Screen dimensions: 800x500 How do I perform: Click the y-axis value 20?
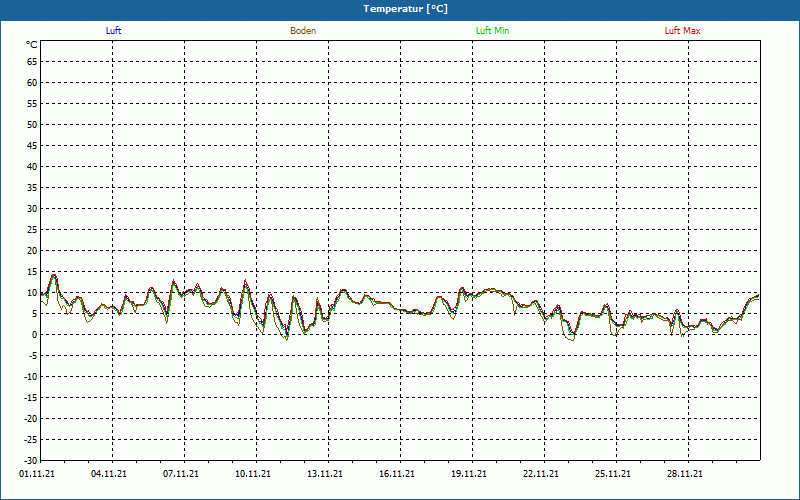(32, 251)
